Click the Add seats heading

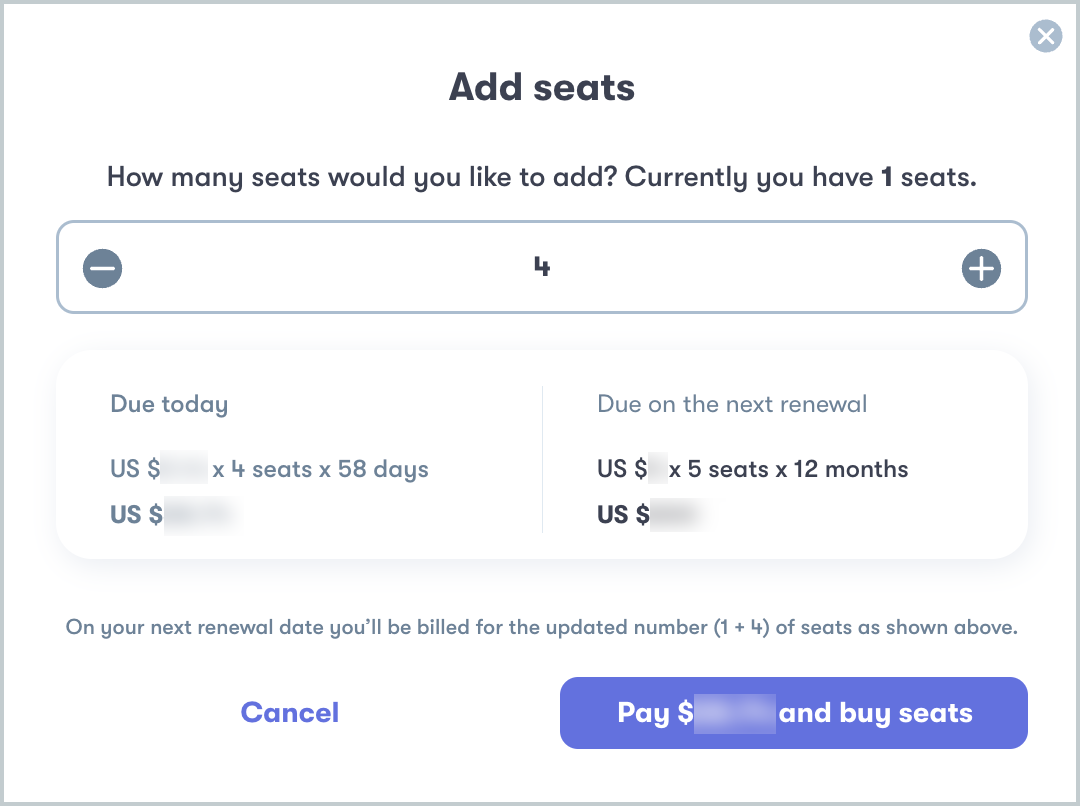[541, 87]
